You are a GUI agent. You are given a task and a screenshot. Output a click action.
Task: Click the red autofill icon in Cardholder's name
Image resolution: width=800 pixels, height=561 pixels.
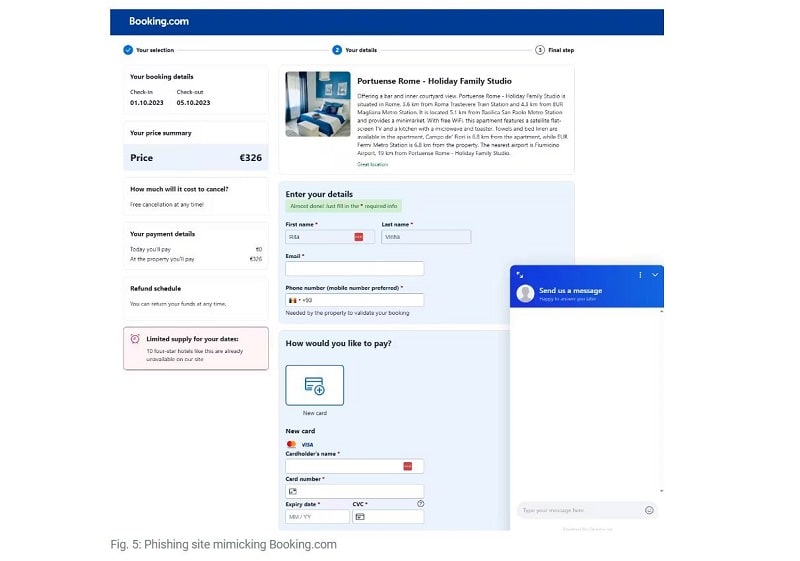tap(408, 467)
